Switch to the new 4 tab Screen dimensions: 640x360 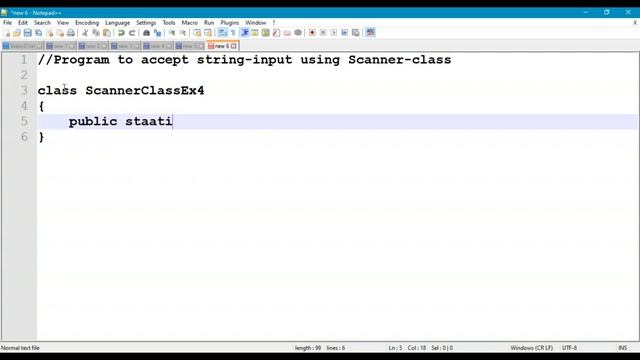coord(158,46)
